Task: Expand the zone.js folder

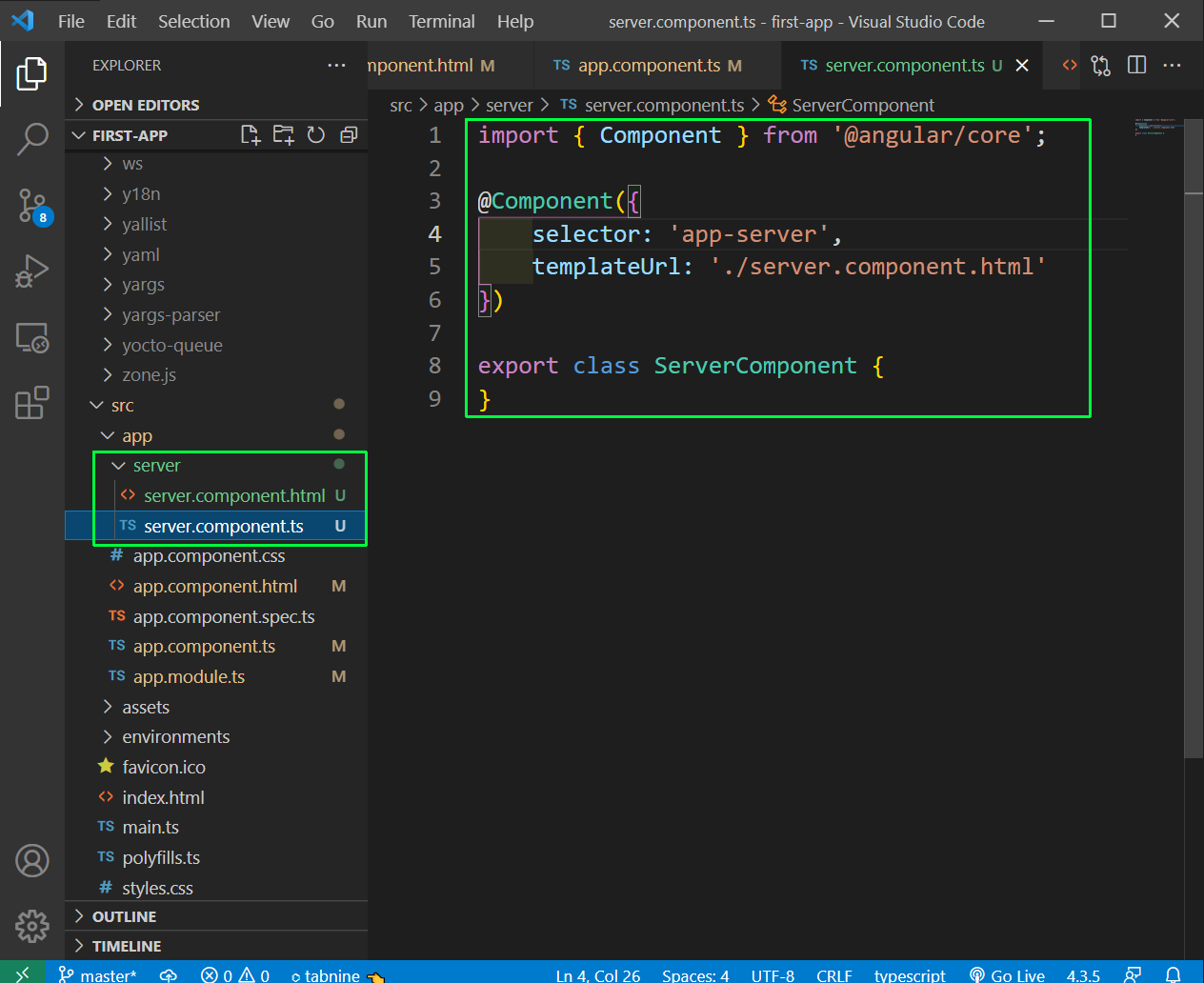Action: [216, 375]
